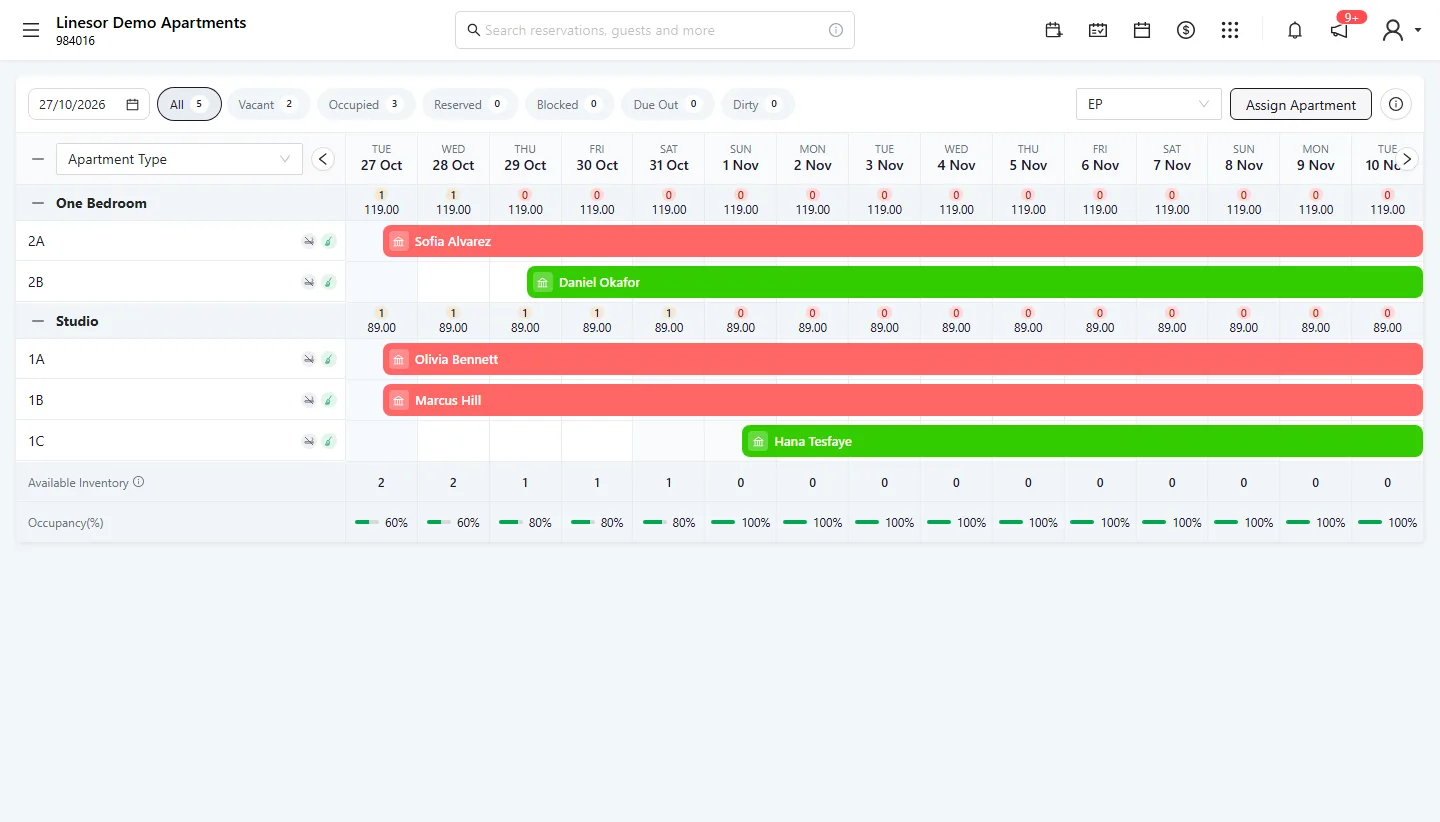
Task: Show only Dirty apartments
Action: point(757,104)
